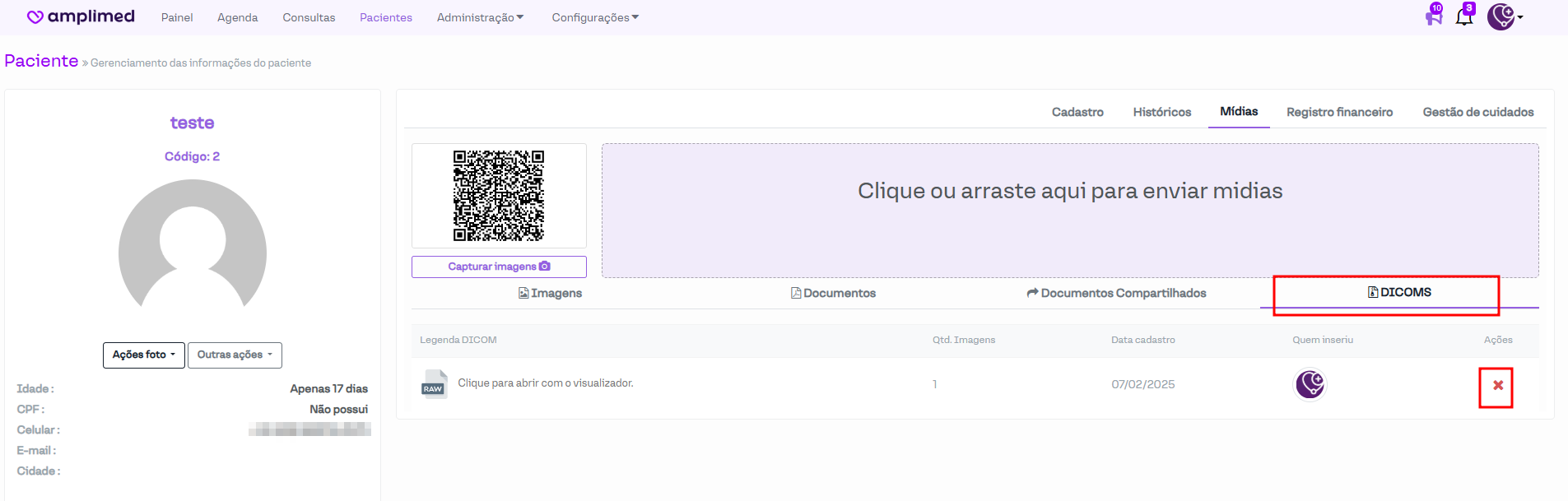Click the patient QR code
Viewport: 1568px width, 501px height.
pos(499,196)
